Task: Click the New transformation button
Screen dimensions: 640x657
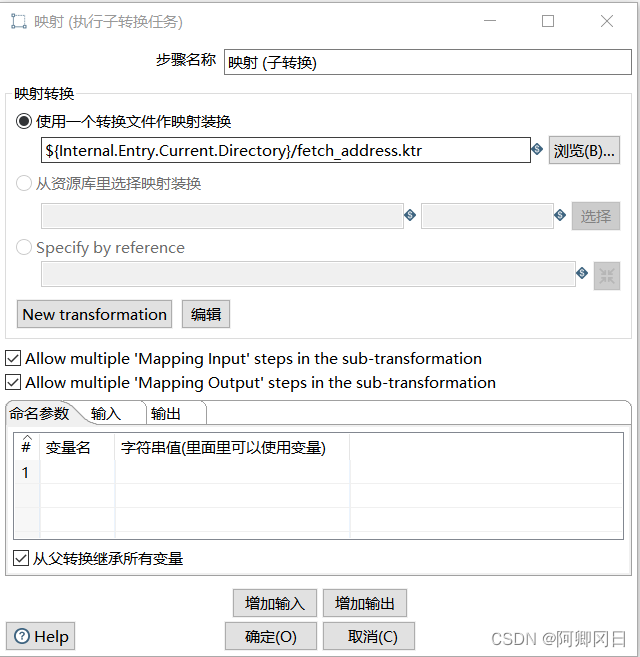Action: [x=94, y=314]
